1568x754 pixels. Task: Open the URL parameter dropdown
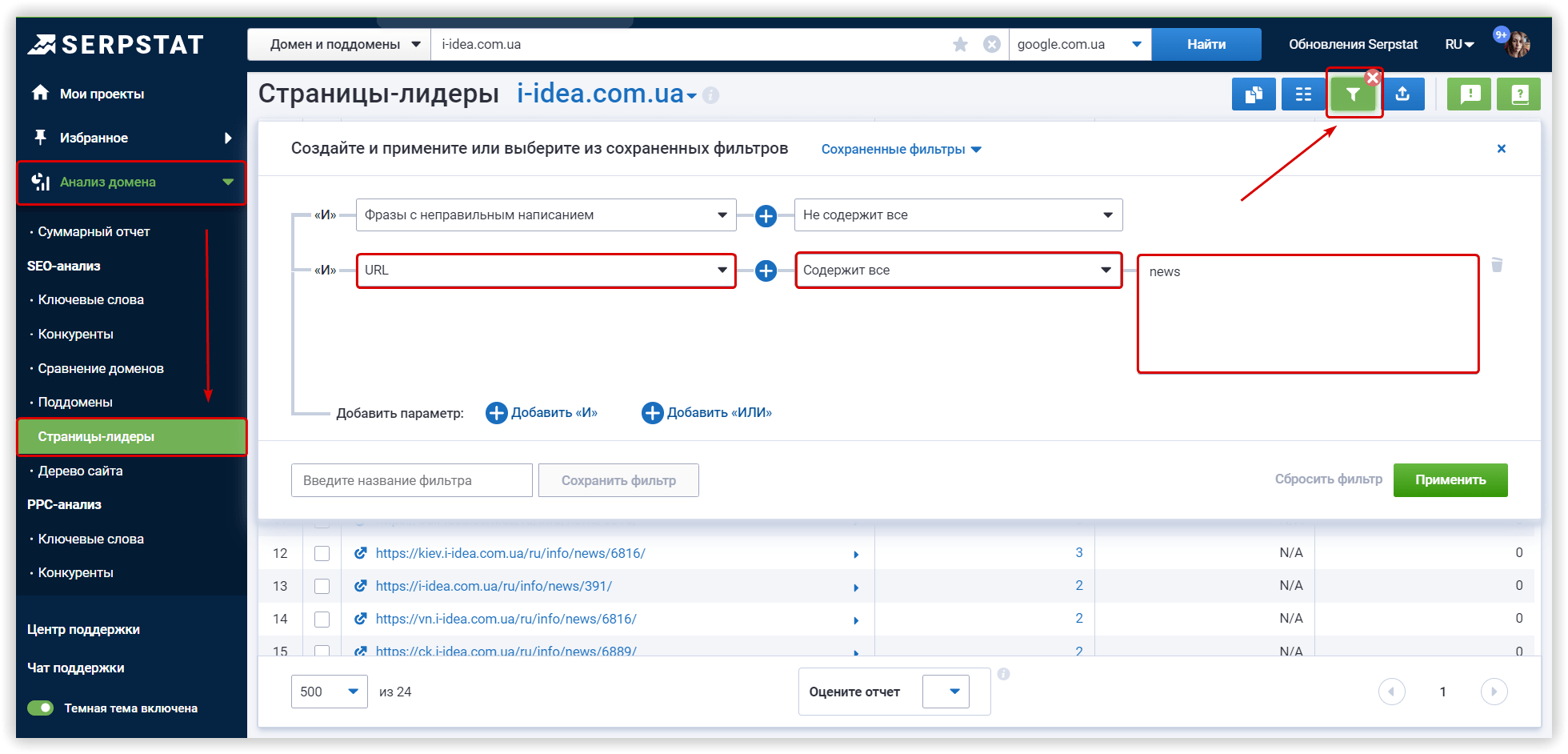546,271
